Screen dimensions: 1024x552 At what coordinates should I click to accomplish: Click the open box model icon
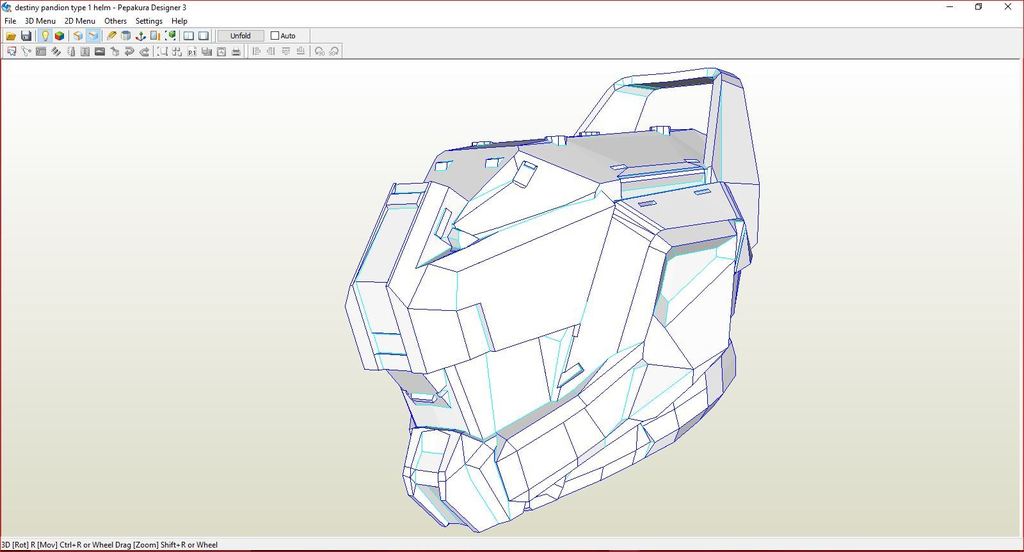click(x=78, y=36)
